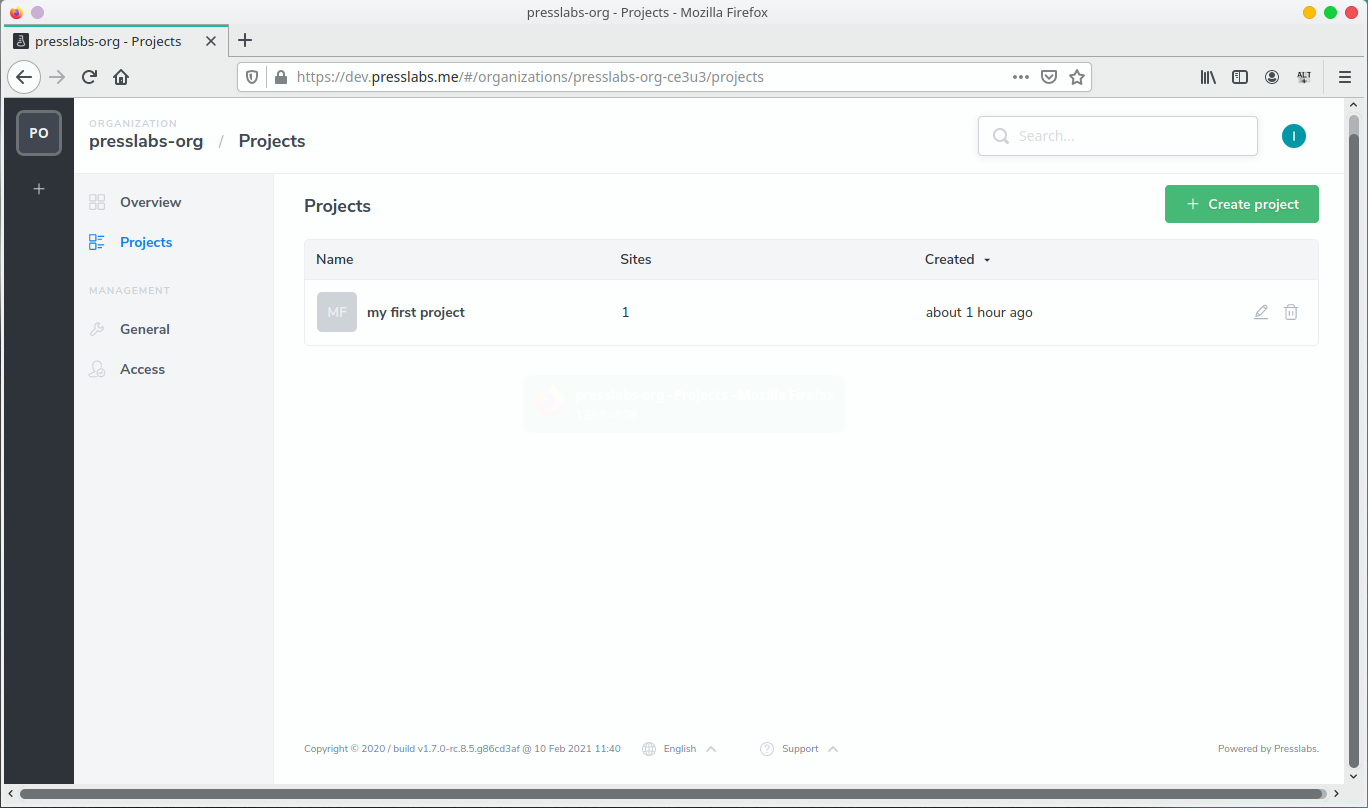
Task: Reload the page in Firefox
Action: (x=89, y=77)
